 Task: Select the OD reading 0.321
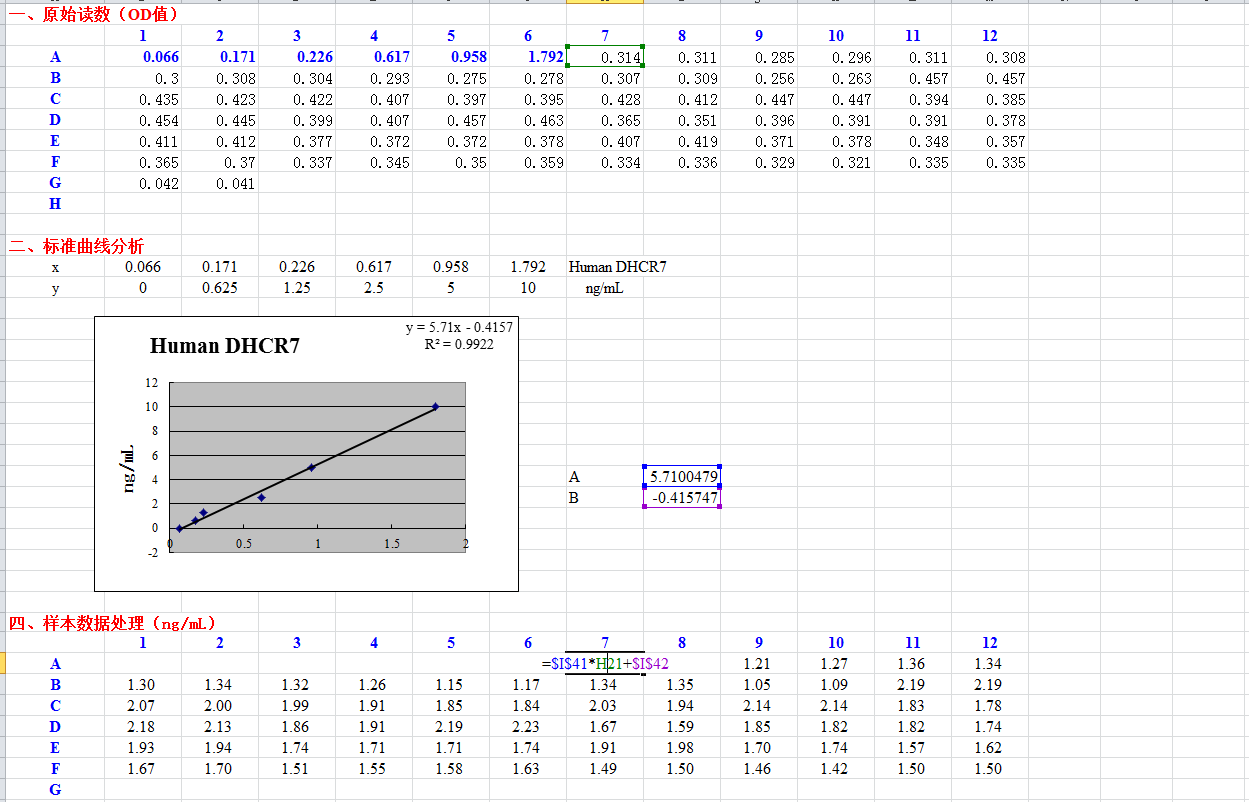tap(852, 162)
